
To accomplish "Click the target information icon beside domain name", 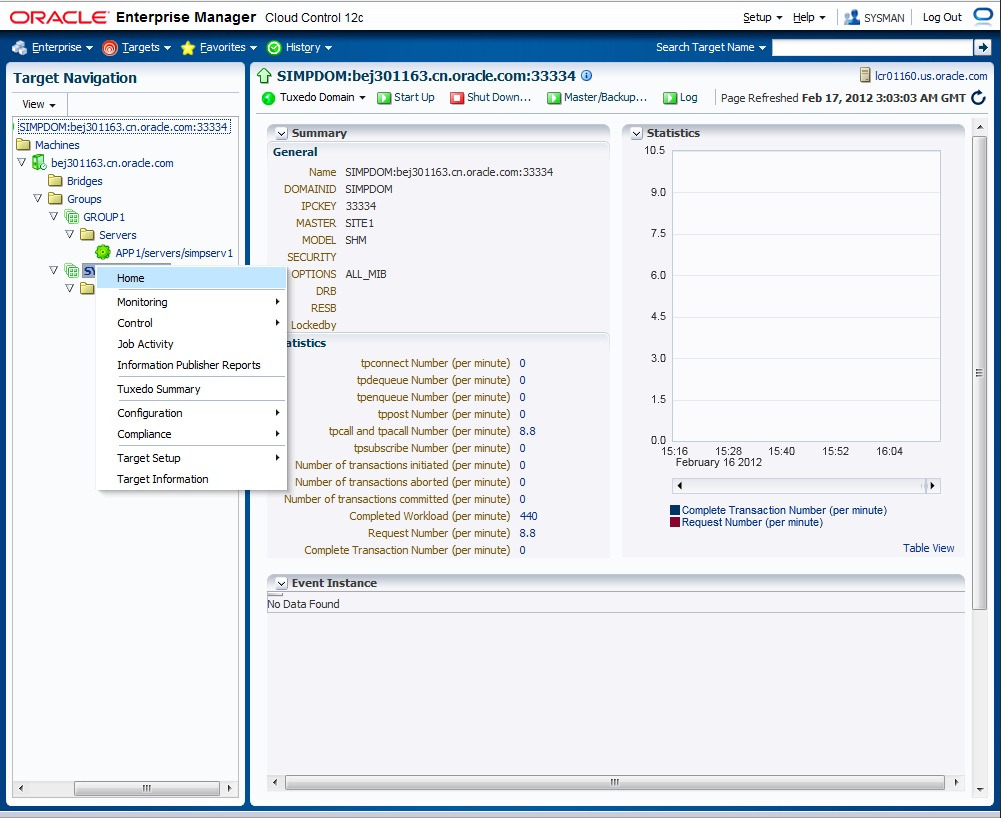I will 587,75.
